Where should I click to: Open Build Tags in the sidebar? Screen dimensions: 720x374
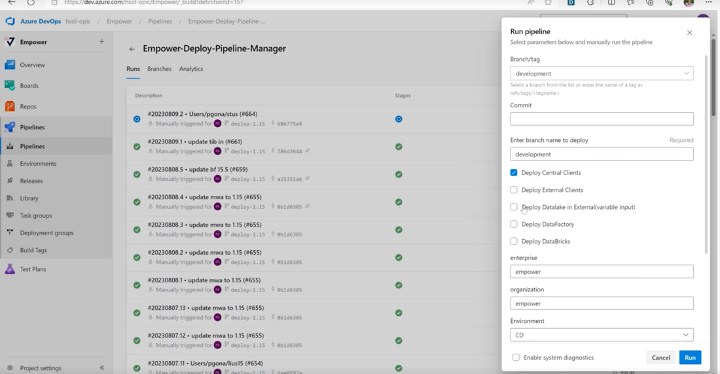coord(33,250)
